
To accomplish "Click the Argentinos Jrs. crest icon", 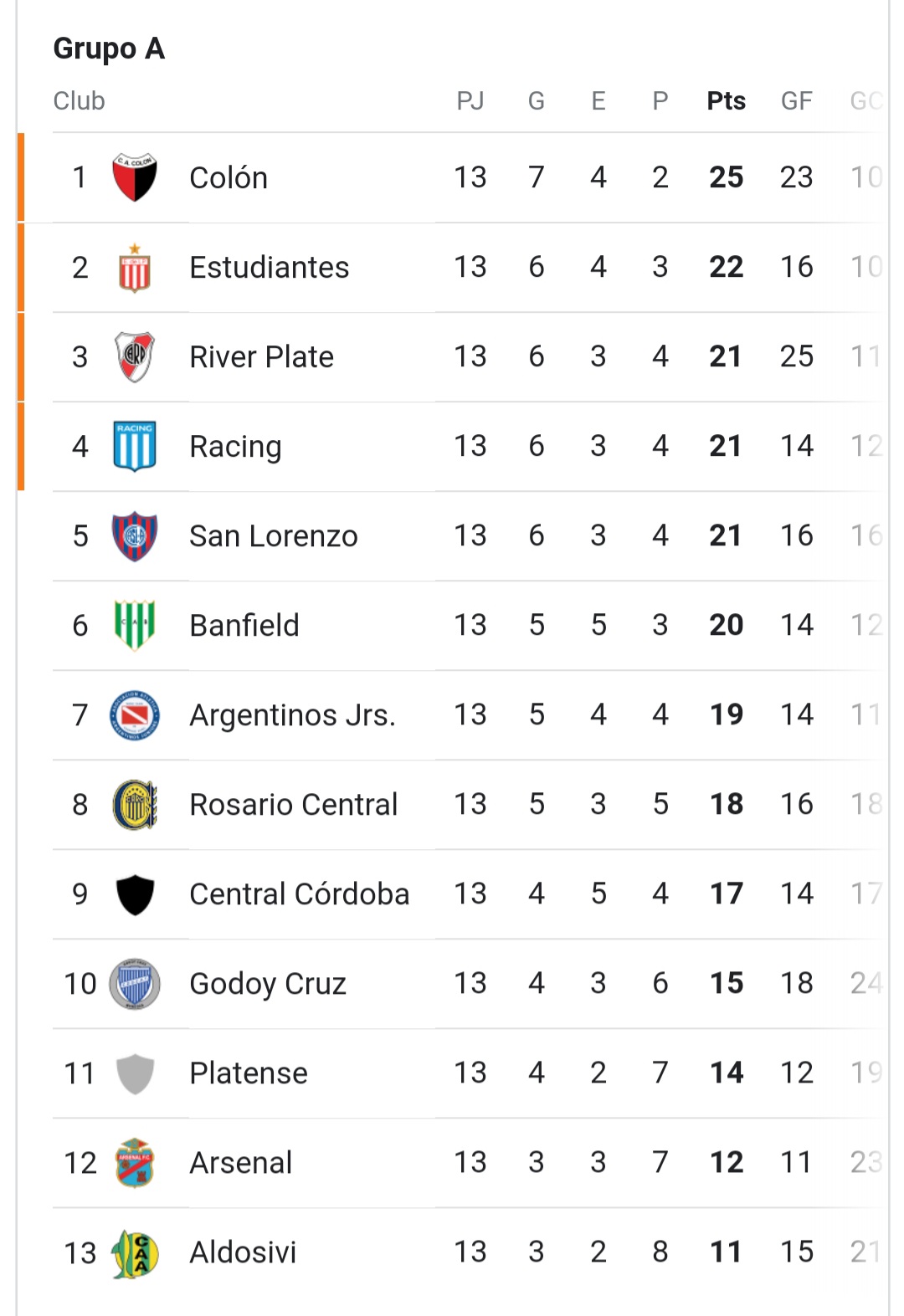I will (x=135, y=715).
